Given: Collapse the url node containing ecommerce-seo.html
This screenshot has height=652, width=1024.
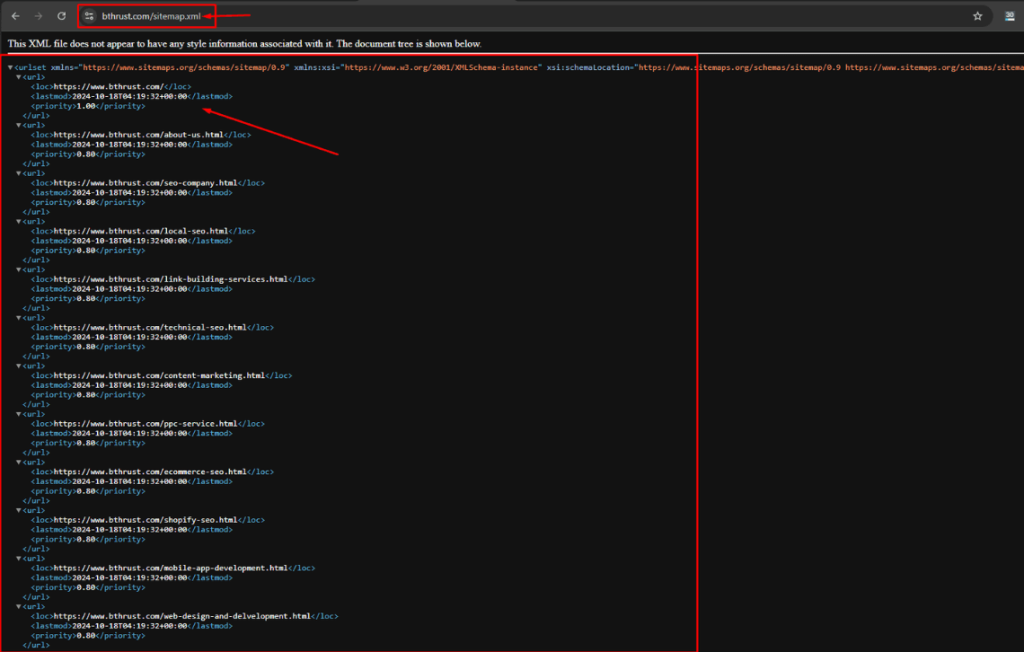Looking at the screenshot, I should click(18, 462).
